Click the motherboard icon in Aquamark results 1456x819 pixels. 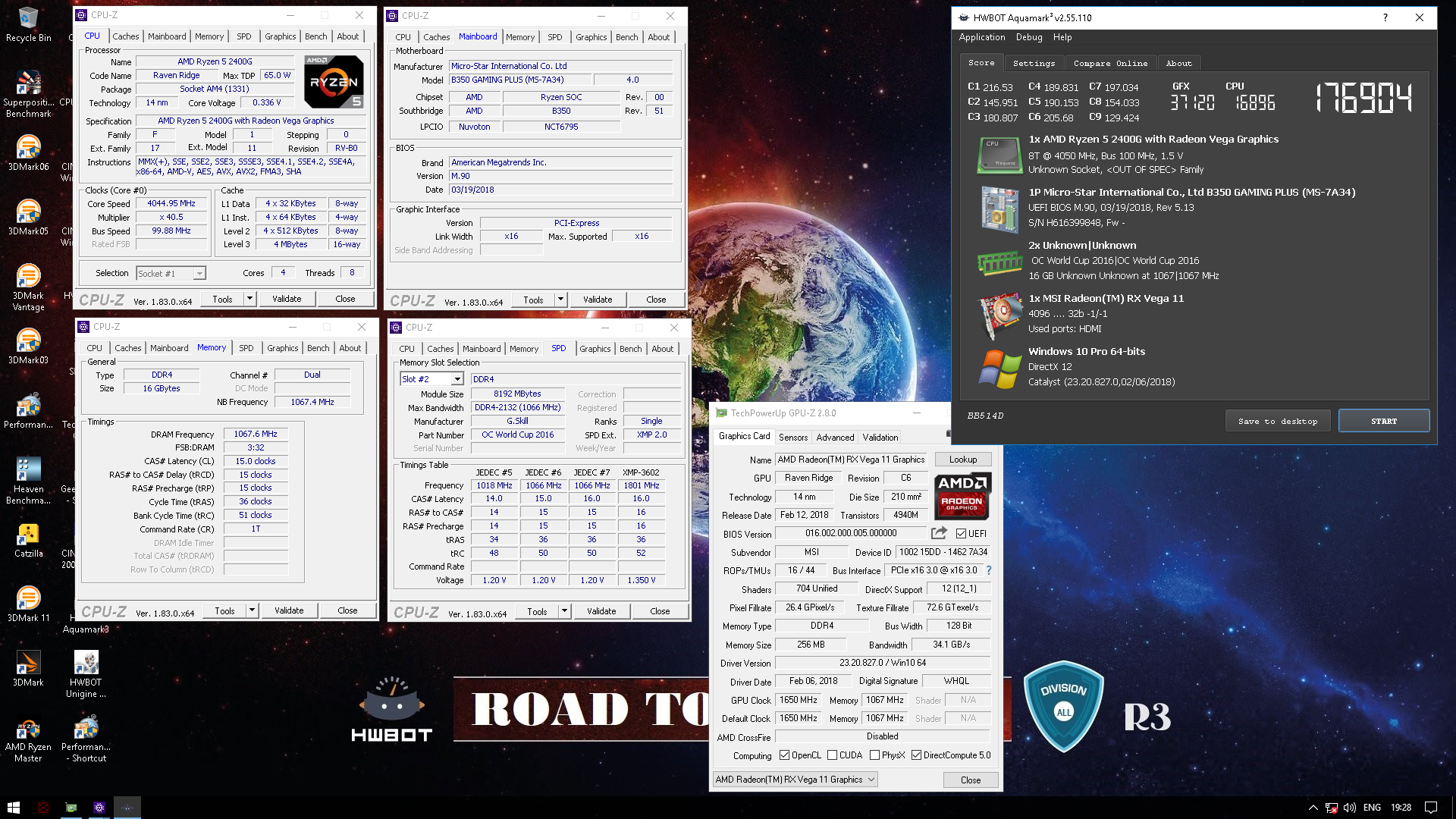999,209
